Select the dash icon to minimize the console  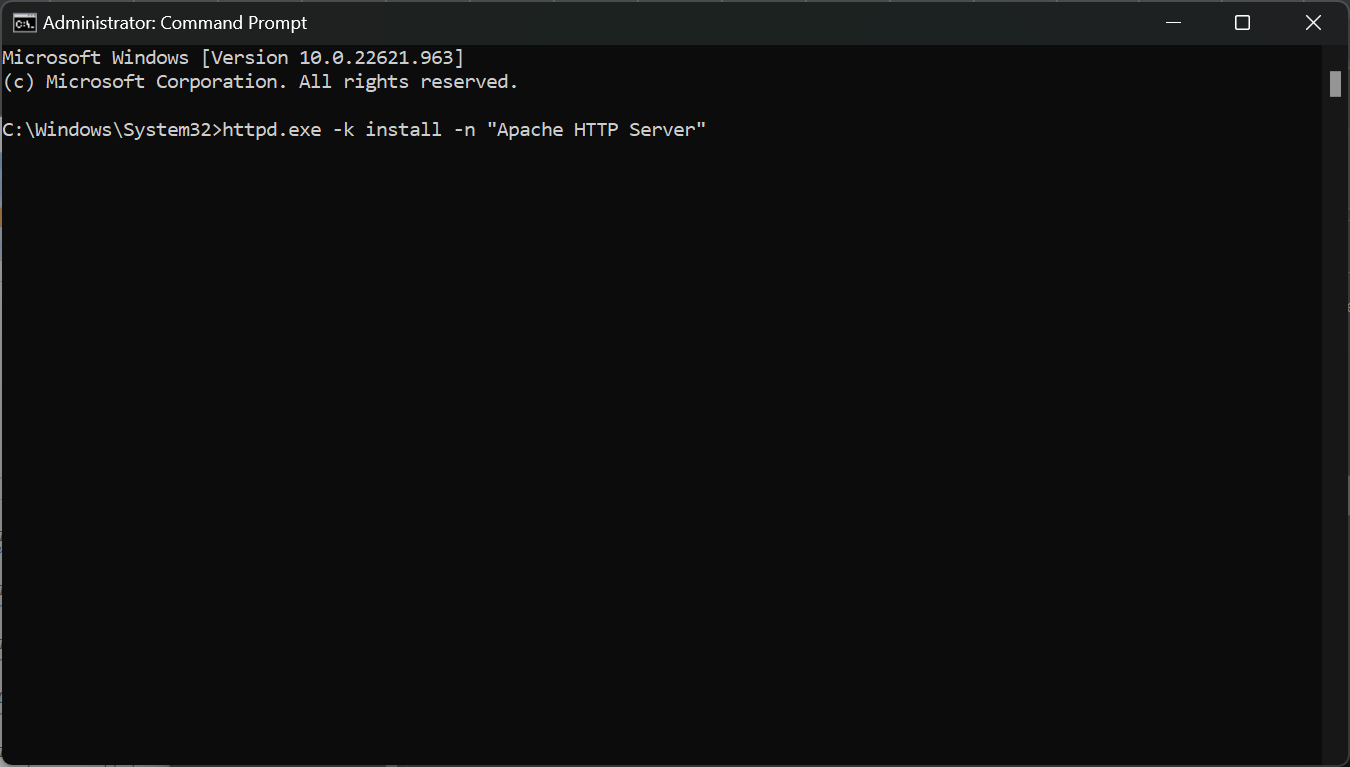1172,22
